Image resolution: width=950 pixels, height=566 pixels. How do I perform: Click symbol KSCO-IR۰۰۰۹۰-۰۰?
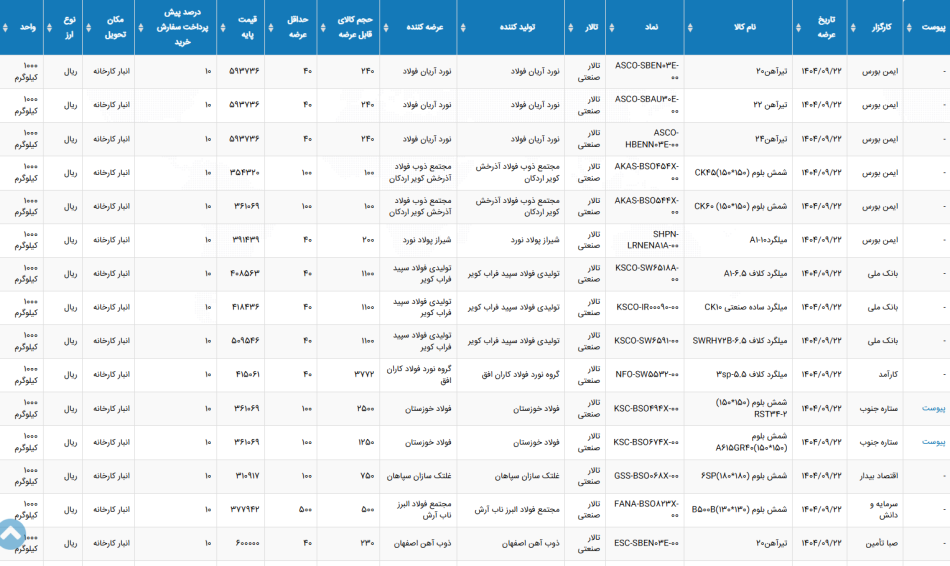(x=648, y=307)
